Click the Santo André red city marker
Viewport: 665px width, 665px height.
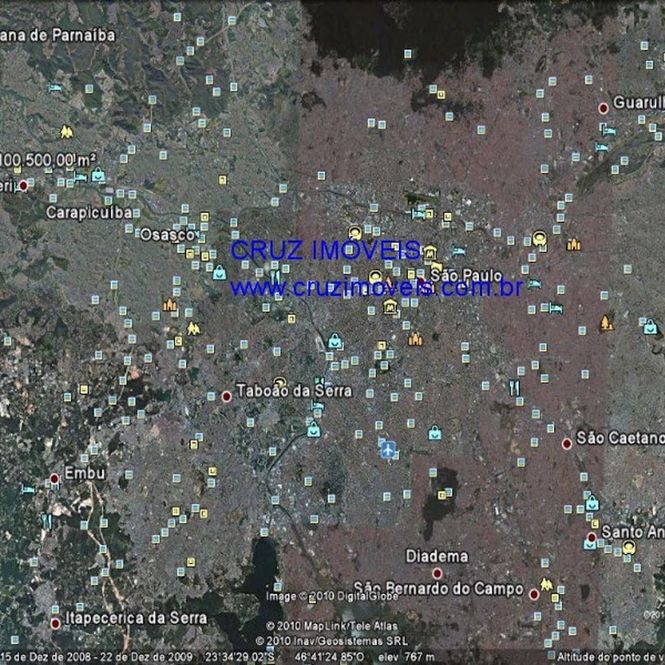pyautogui.click(x=592, y=537)
